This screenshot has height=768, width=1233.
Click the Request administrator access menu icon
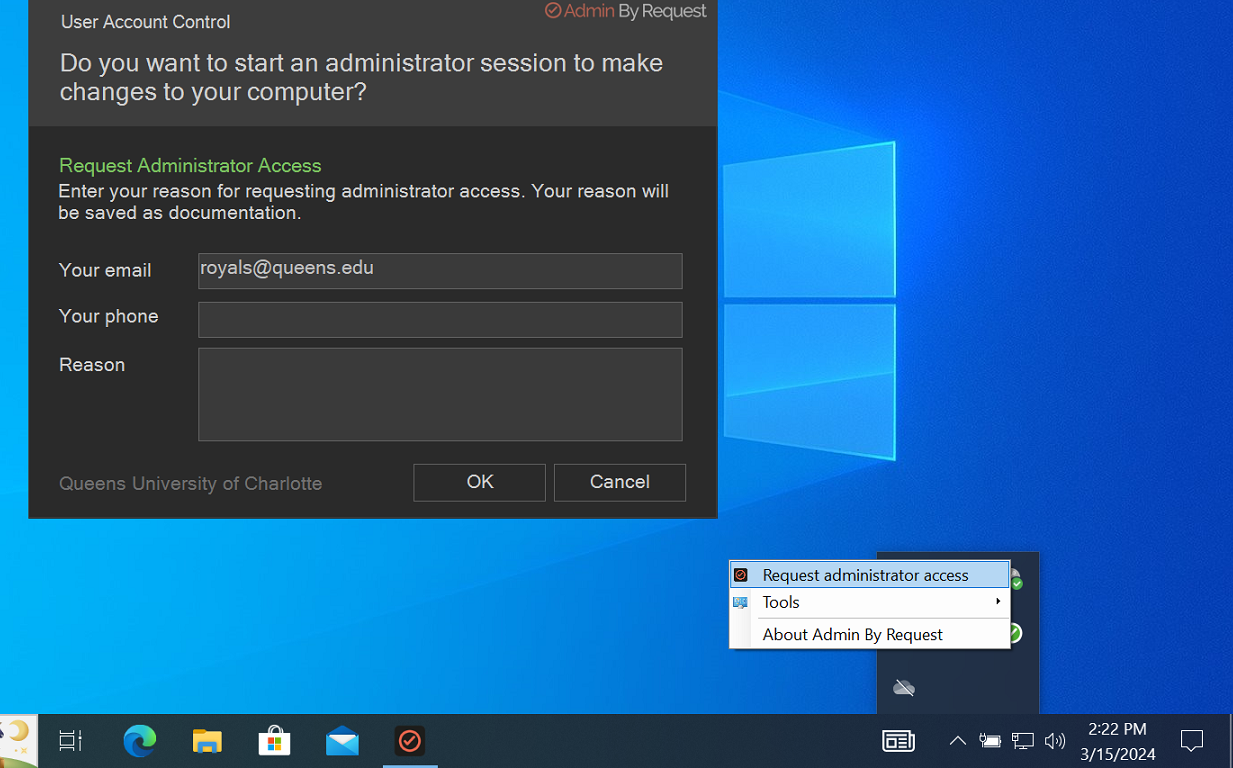741,575
